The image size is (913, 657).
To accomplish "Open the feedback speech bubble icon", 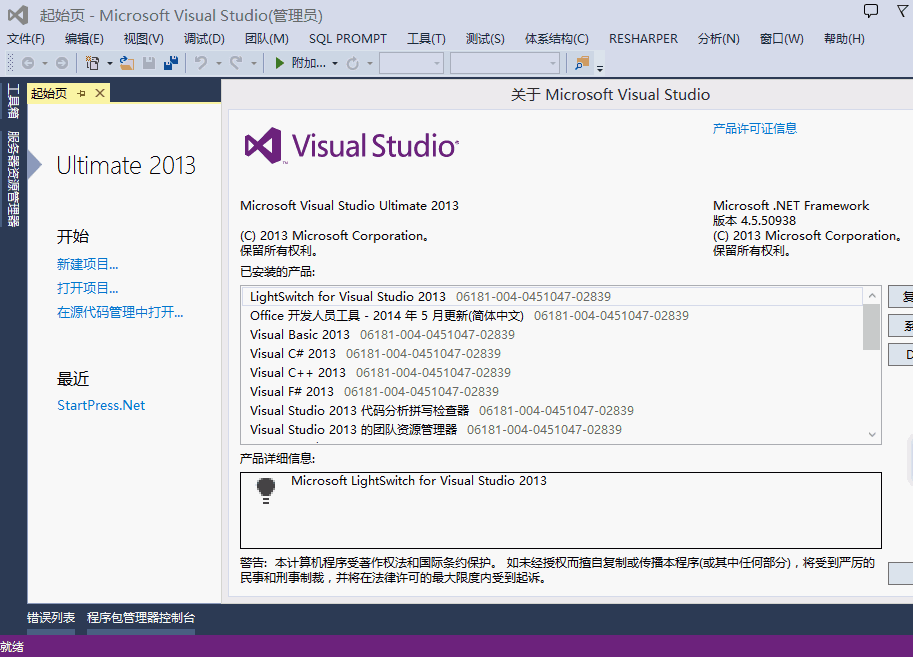I will [871, 11].
